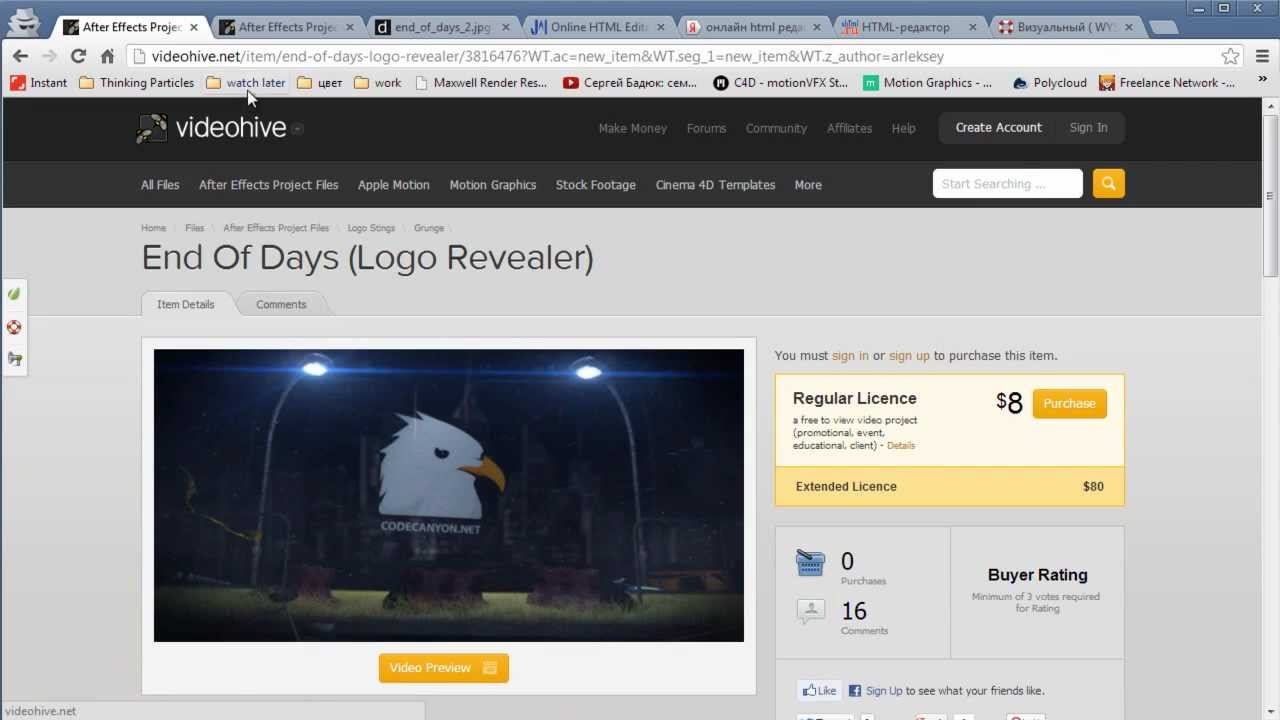Open the dropdown arrow beside videohive logo
This screenshot has height=720, width=1280.
(x=298, y=129)
